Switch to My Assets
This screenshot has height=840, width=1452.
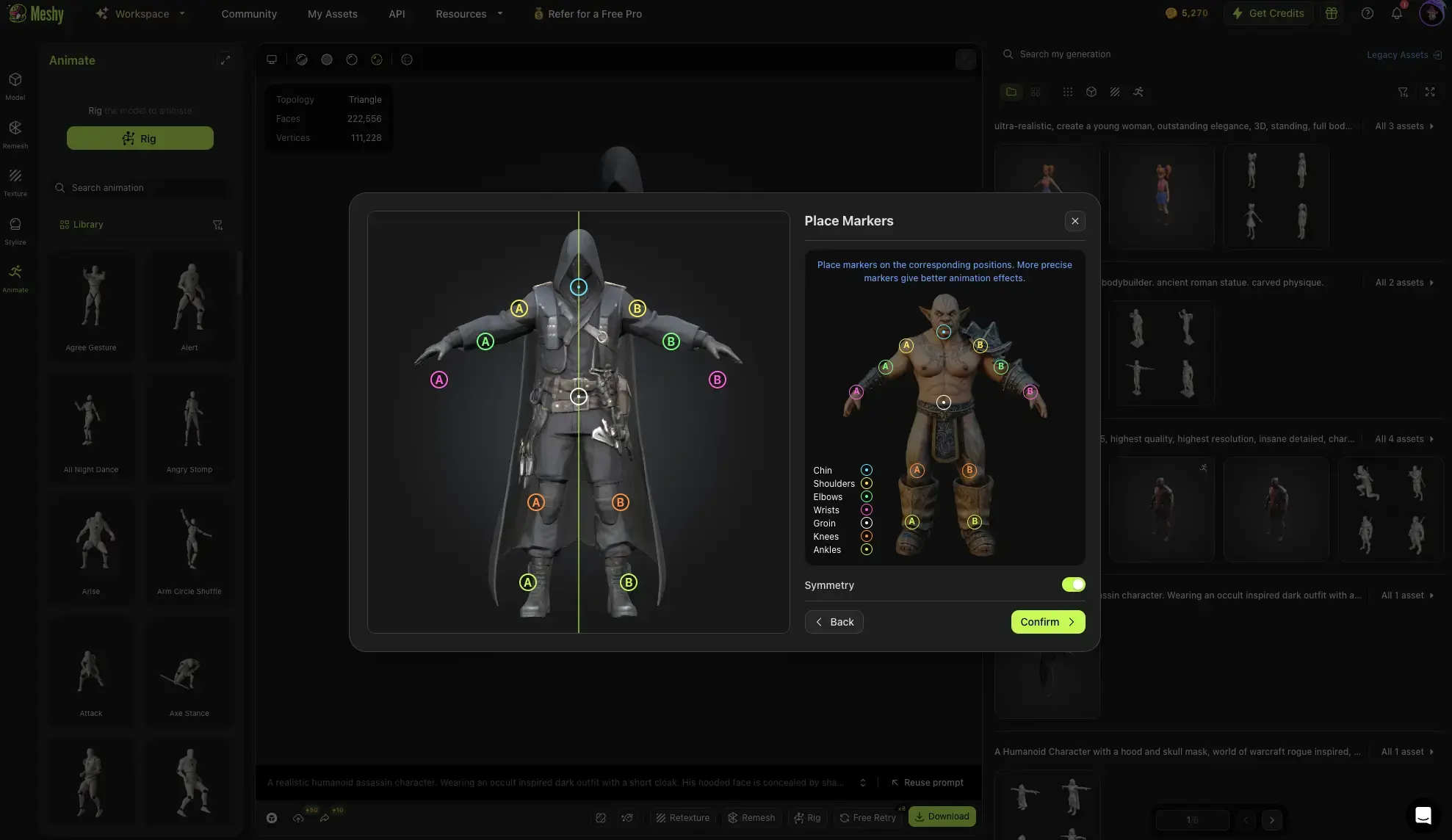(332, 14)
